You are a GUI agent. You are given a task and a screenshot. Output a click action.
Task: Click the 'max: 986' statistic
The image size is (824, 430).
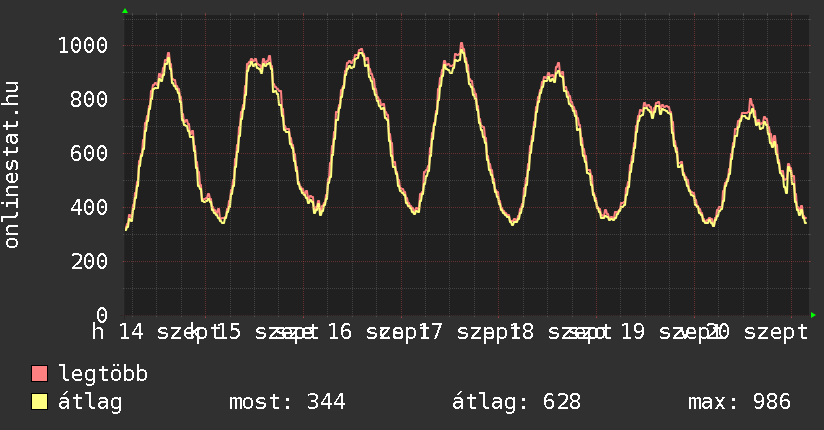tap(739, 402)
